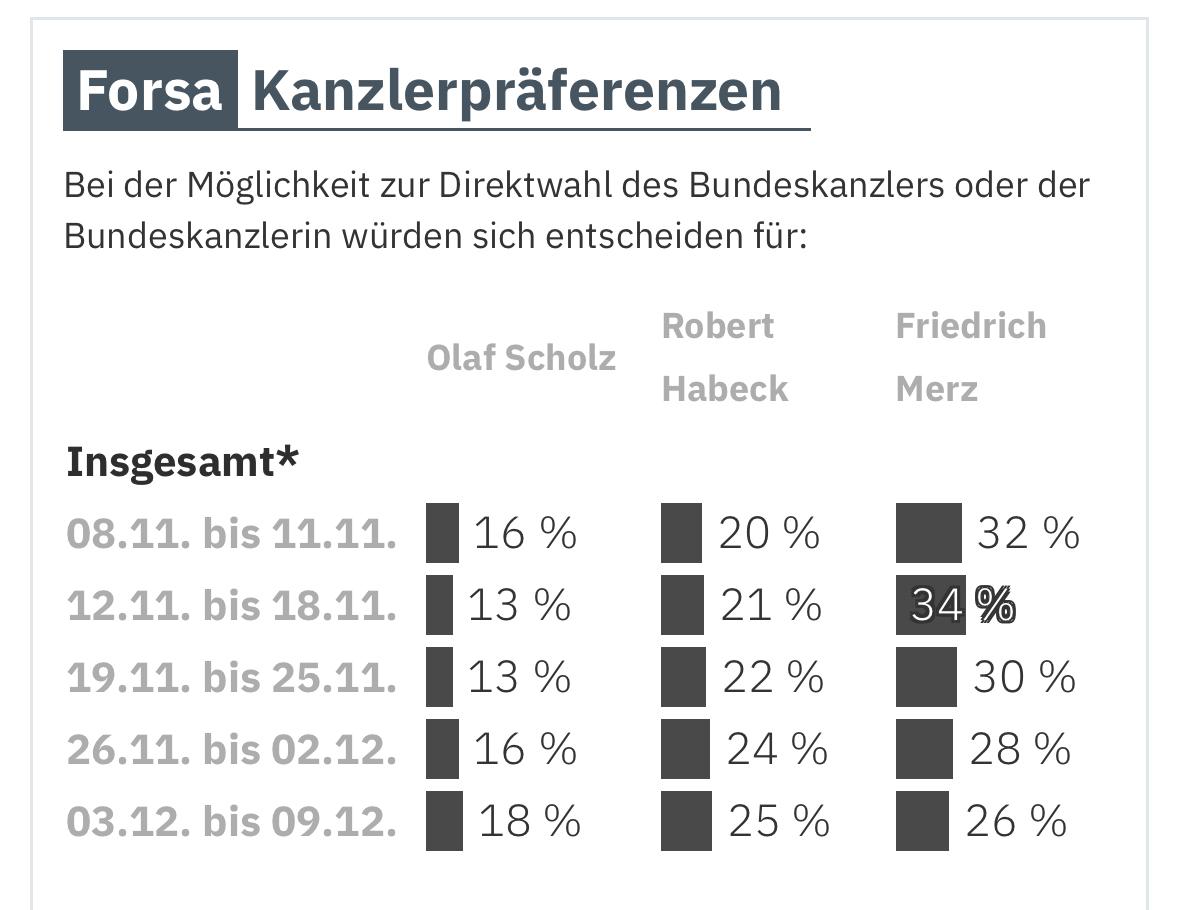Select Habeck's 20 % value text
Image resolution: width=1179 pixels, height=910 pixels.
pyautogui.click(x=768, y=533)
